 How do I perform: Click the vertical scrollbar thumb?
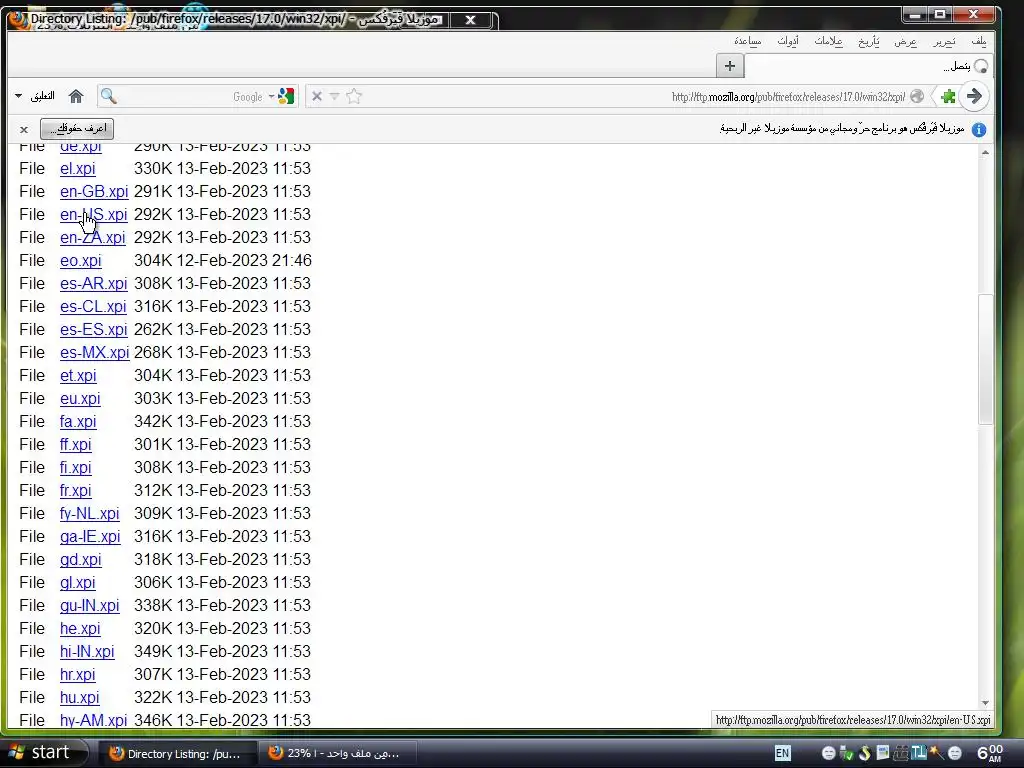pyautogui.click(x=985, y=360)
